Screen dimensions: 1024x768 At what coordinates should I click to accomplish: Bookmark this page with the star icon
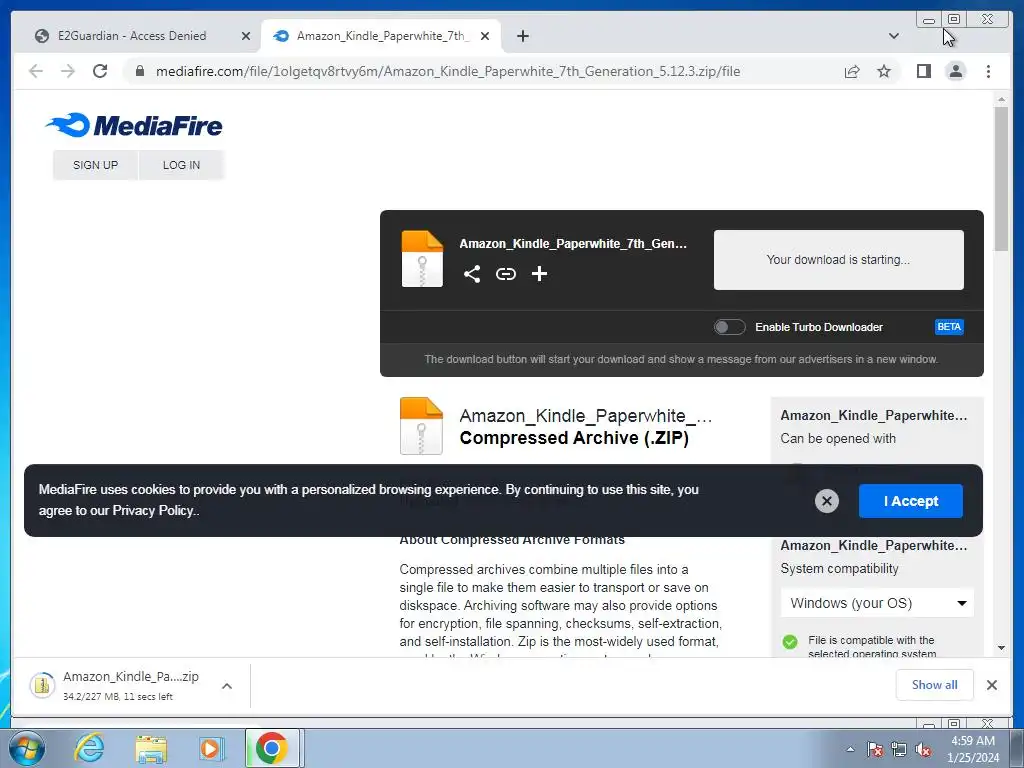pos(884,71)
